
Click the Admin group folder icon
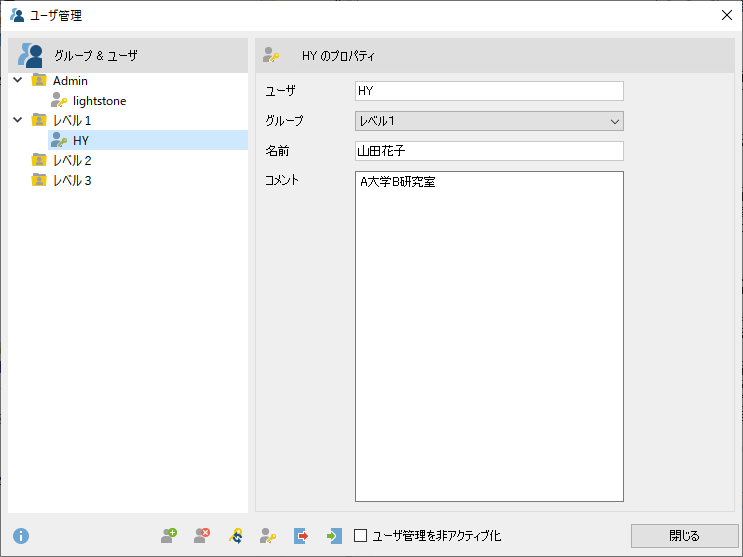coord(39,80)
